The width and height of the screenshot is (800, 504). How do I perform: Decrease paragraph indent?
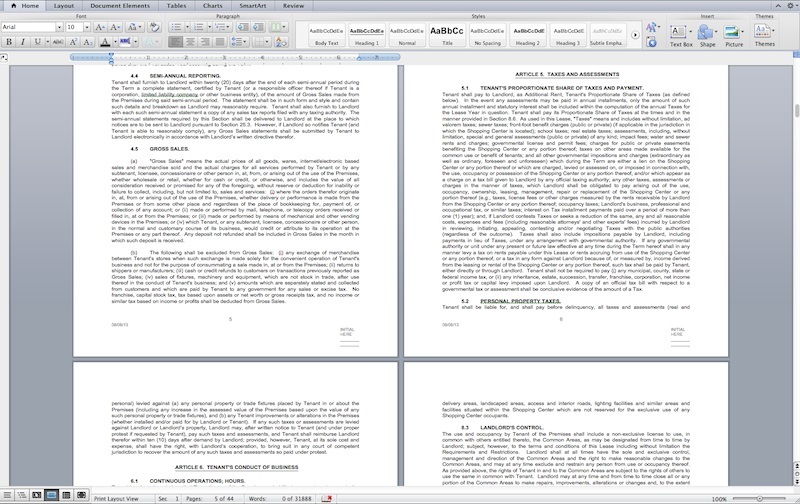(243, 27)
